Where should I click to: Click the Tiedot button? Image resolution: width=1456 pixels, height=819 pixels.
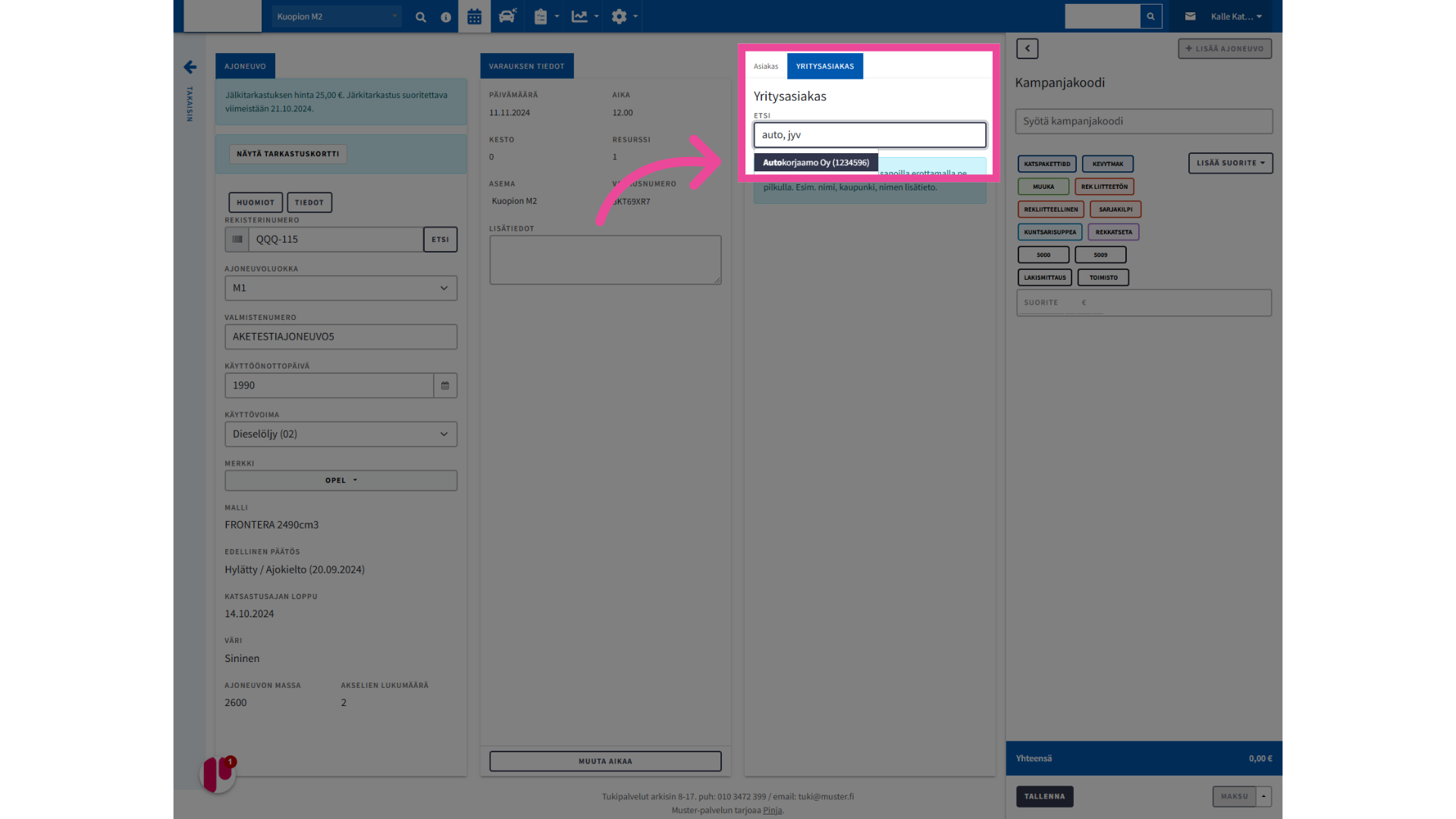coord(309,202)
